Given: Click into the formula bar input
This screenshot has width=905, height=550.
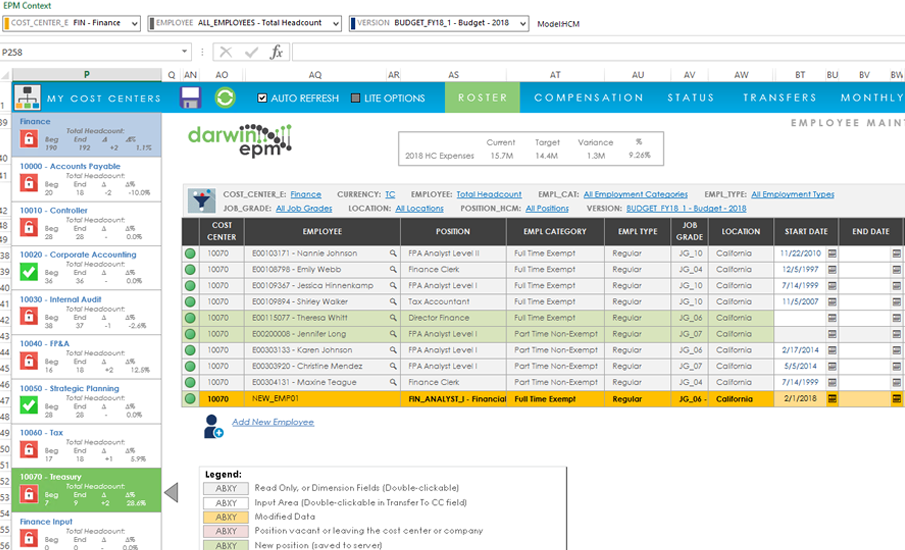Looking at the screenshot, I should coord(598,52).
